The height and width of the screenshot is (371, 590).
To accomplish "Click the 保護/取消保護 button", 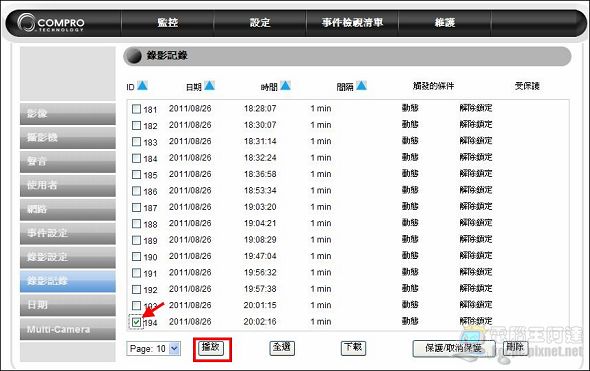I will tap(453, 348).
